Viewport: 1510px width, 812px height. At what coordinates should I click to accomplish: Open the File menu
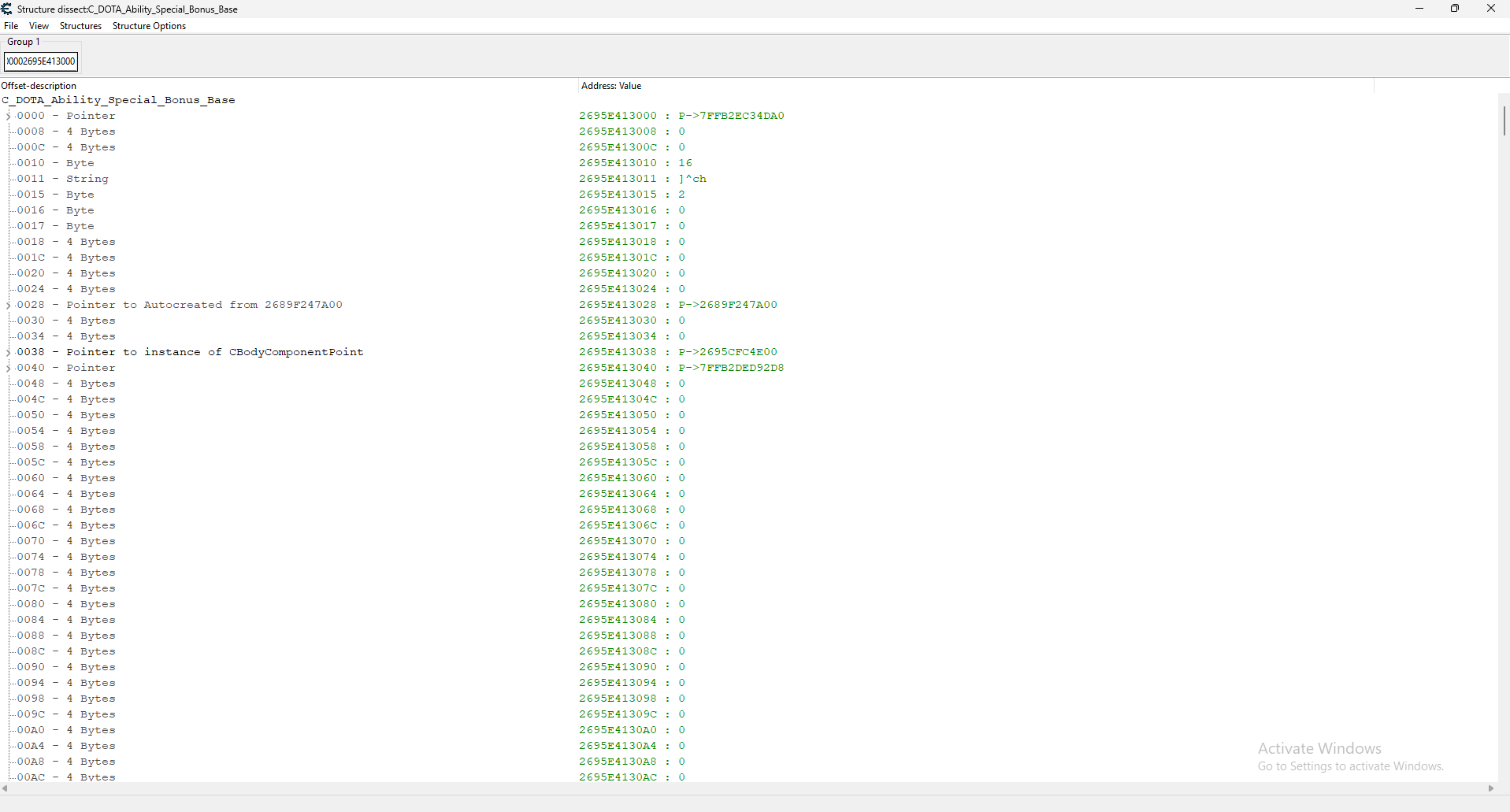[x=11, y=26]
